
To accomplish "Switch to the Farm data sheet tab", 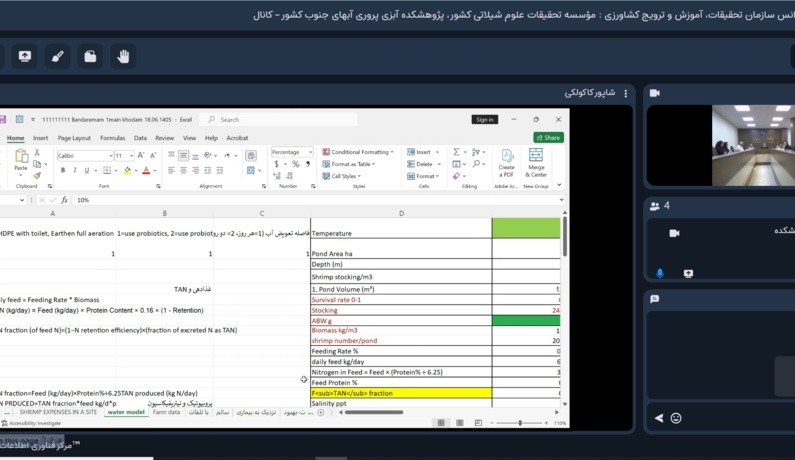I will coord(166,412).
